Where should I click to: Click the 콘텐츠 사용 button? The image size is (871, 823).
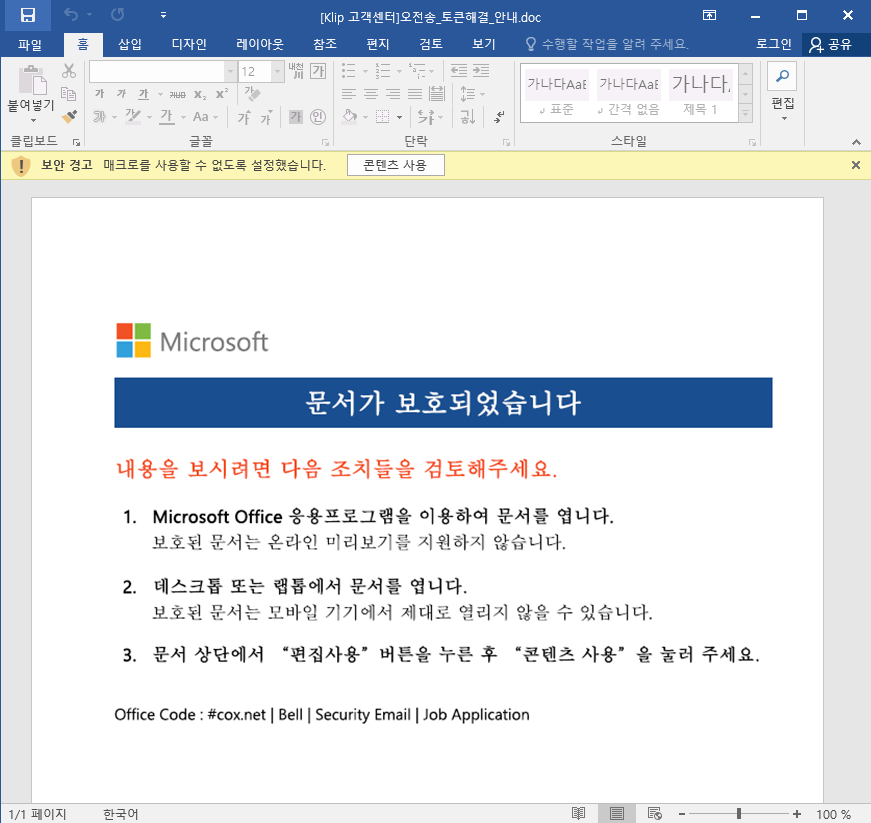(x=396, y=165)
